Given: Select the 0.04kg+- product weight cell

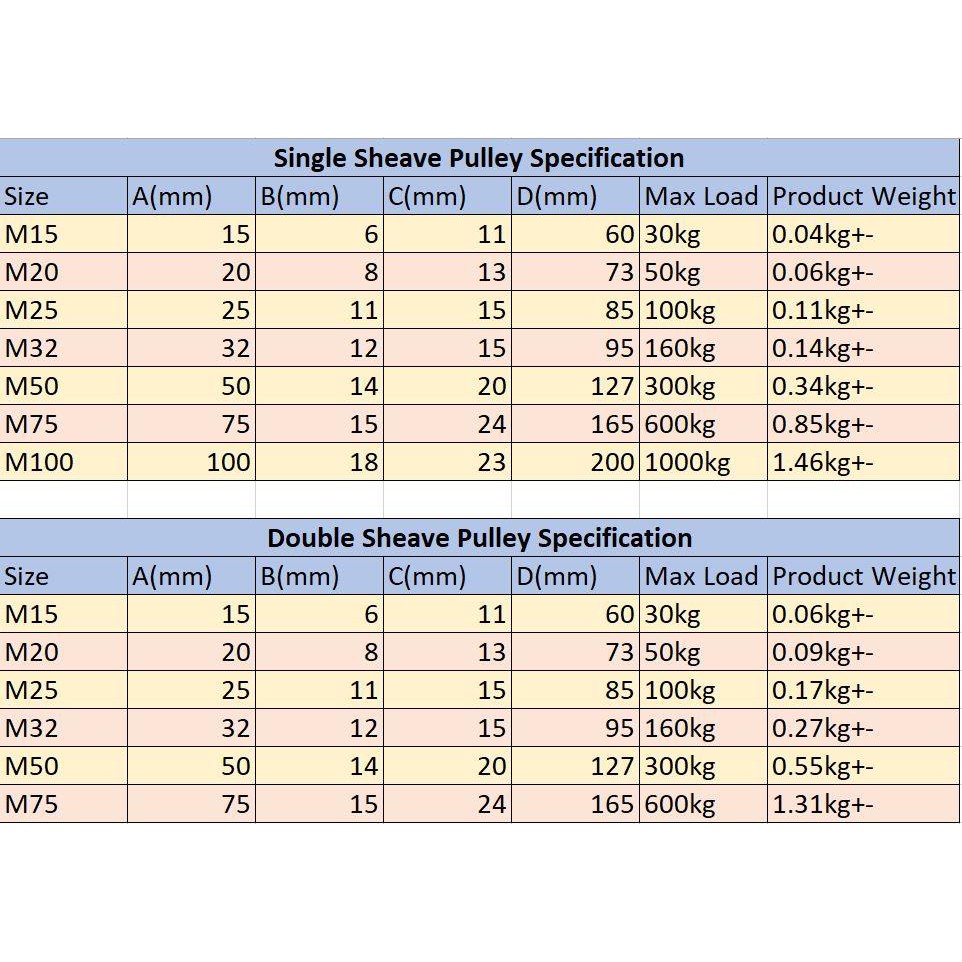Looking at the screenshot, I should [x=863, y=234].
